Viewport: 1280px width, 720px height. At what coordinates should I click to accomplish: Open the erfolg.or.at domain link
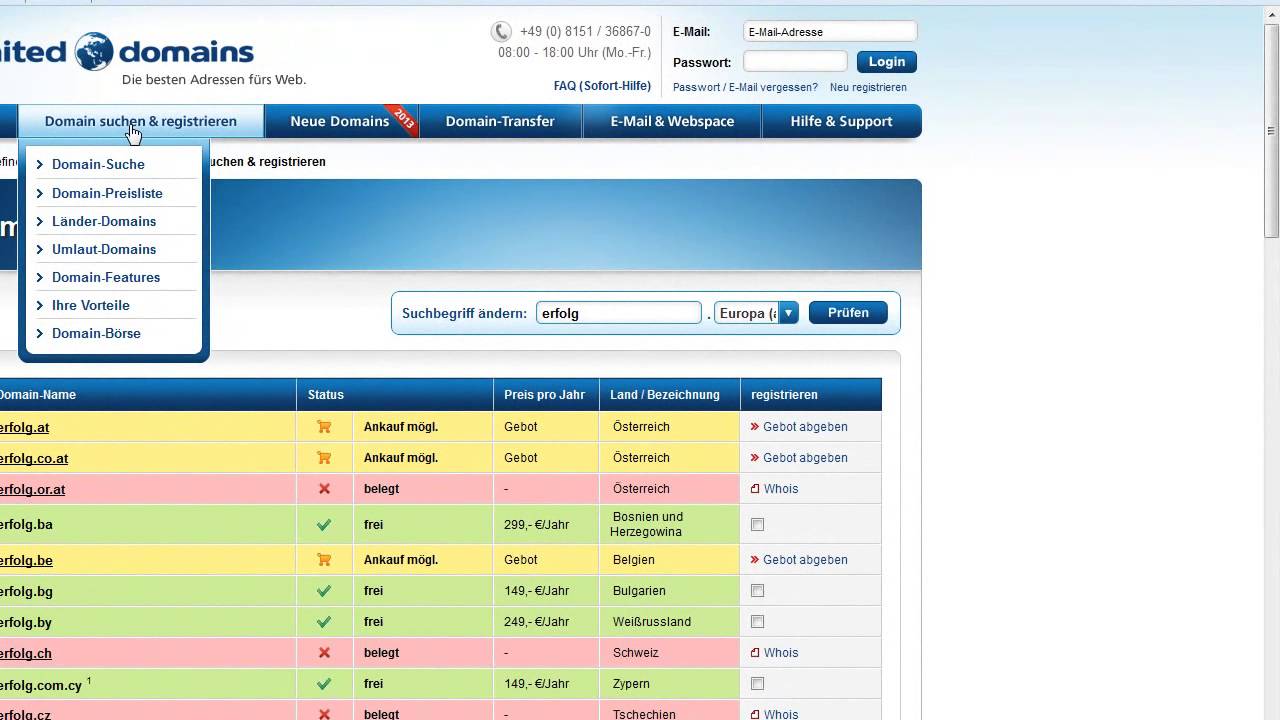point(32,489)
